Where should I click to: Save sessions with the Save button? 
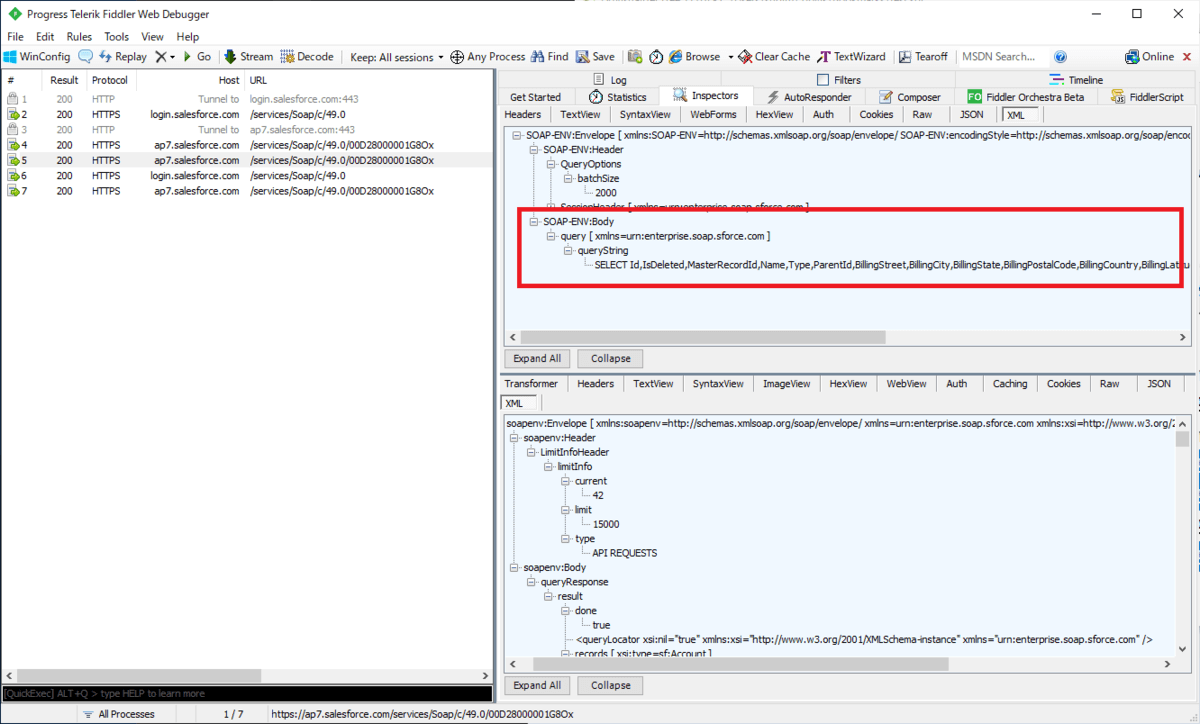(x=596, y=57)
